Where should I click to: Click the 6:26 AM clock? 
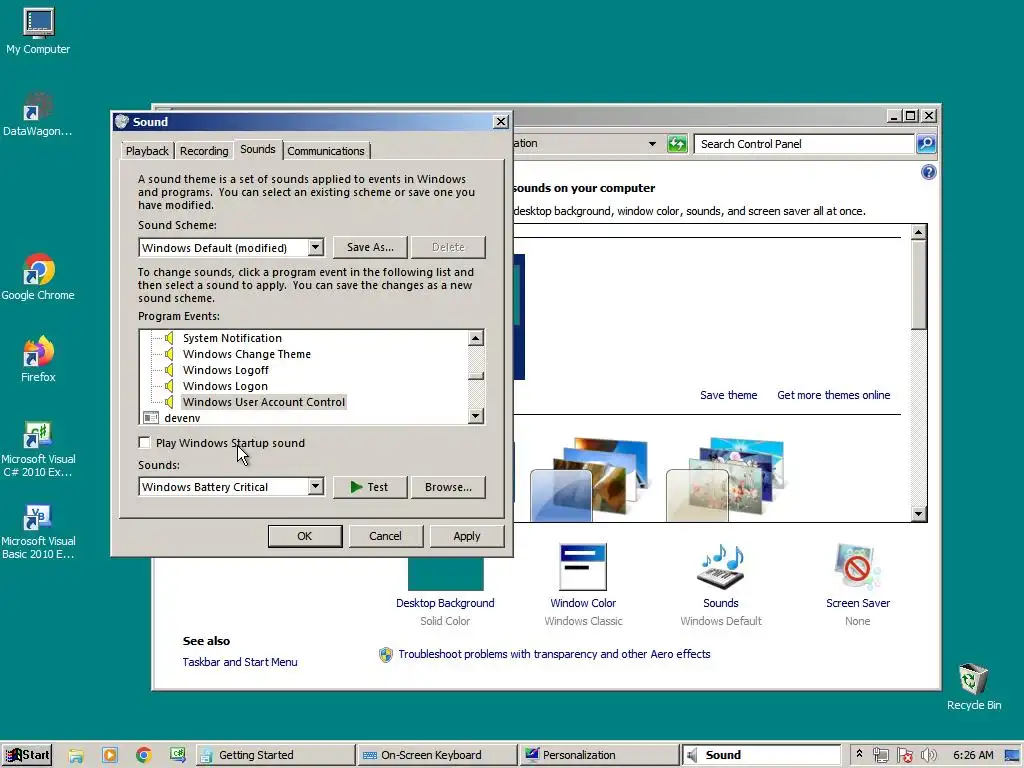[973, 755]
